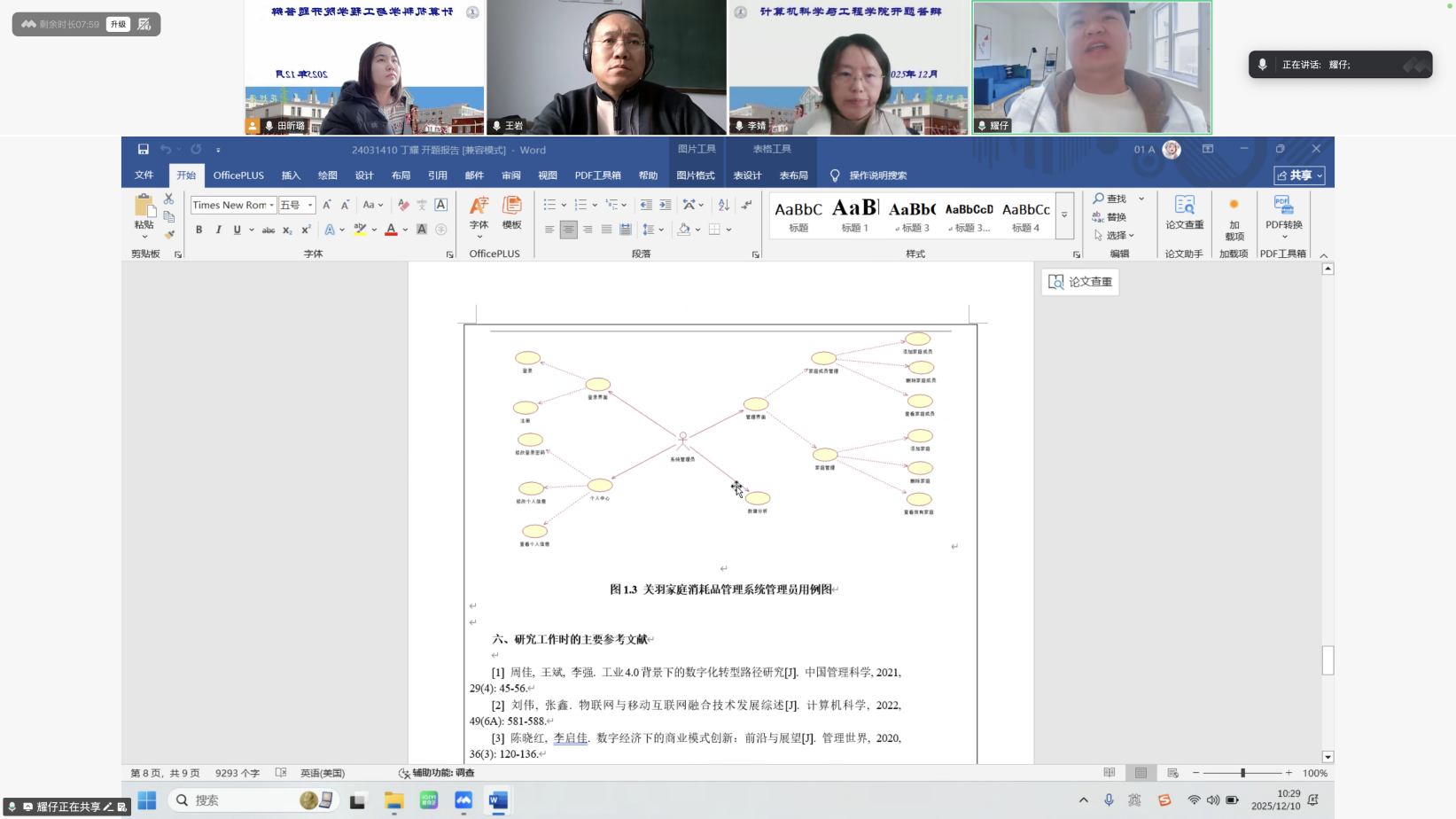
Task: Click the 替换 replace button
Action: tap(1110, 217)
